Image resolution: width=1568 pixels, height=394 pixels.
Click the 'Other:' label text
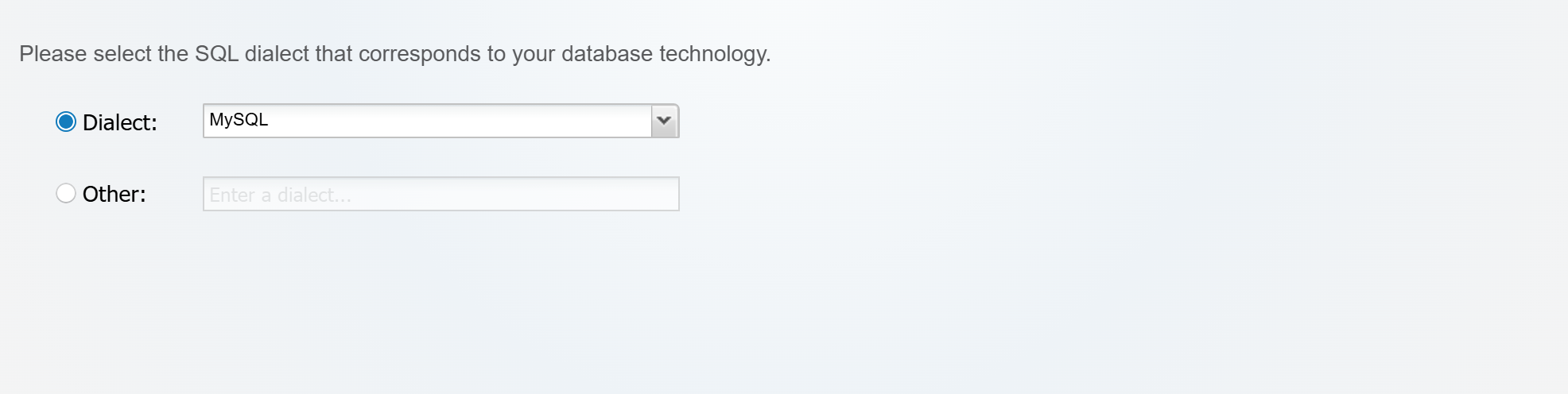(x=114, y=194)
